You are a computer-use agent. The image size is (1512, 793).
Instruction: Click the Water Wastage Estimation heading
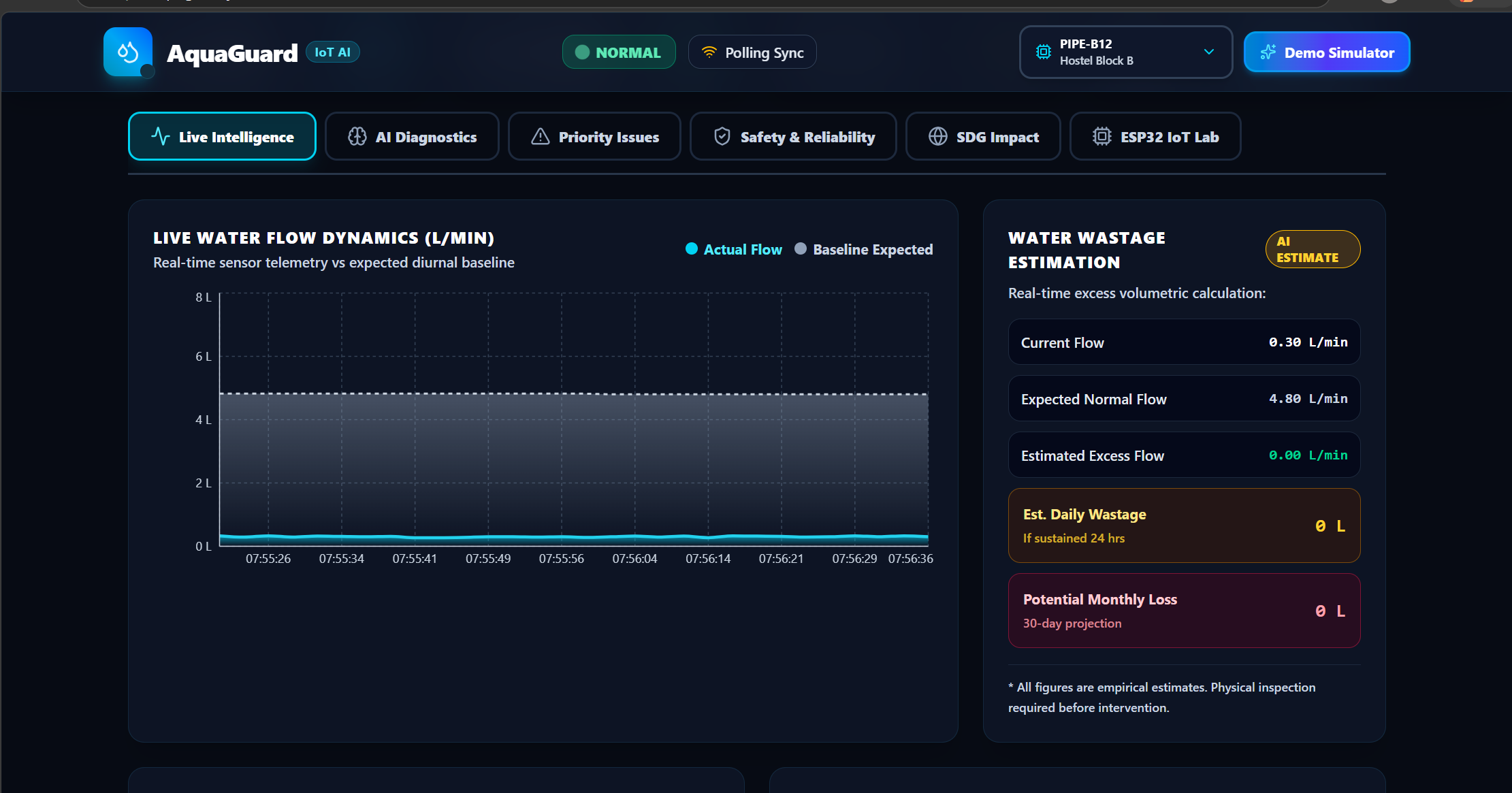pos(1087,250)
